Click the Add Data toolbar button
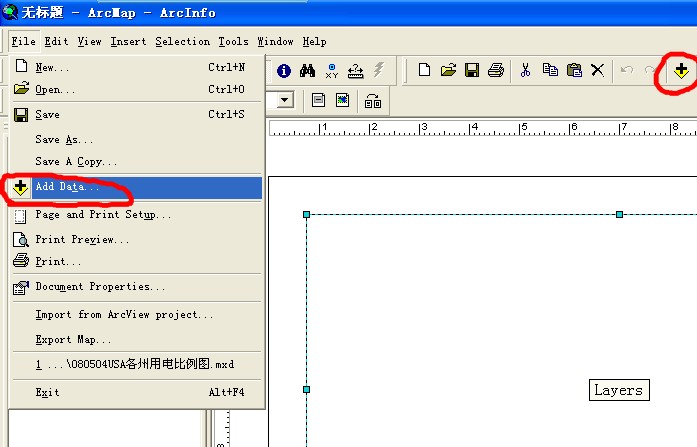The width and height of the screenshot is (697, 447). click(x=681, y=71)
